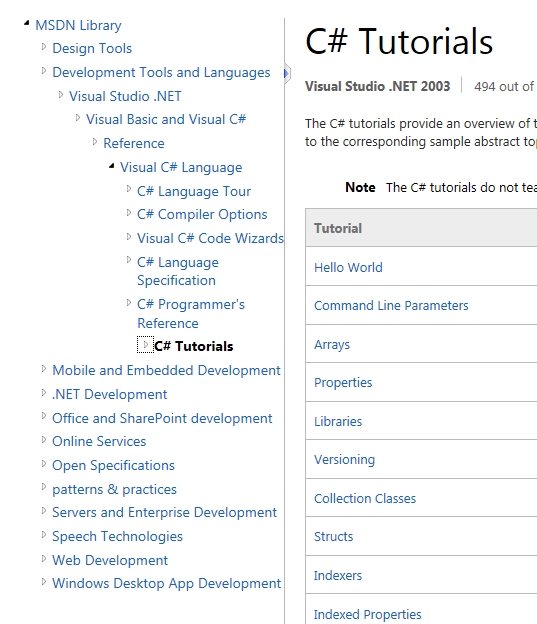Open Servers and Enterprise Development link
The height and width of the screenshot is (624, 537).
point(164,513)
